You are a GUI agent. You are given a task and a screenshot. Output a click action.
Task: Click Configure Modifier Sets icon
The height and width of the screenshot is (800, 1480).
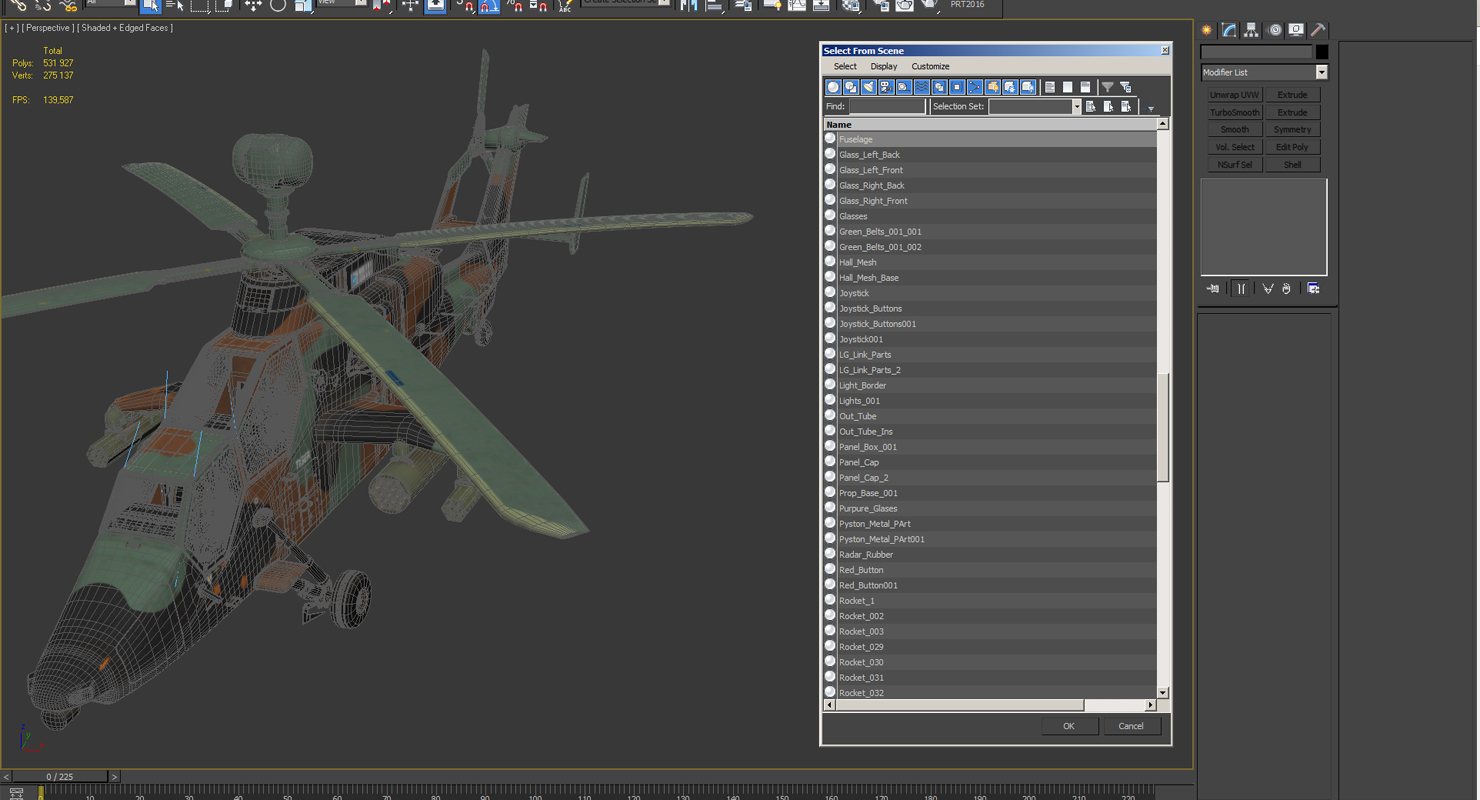point(1314,289)
